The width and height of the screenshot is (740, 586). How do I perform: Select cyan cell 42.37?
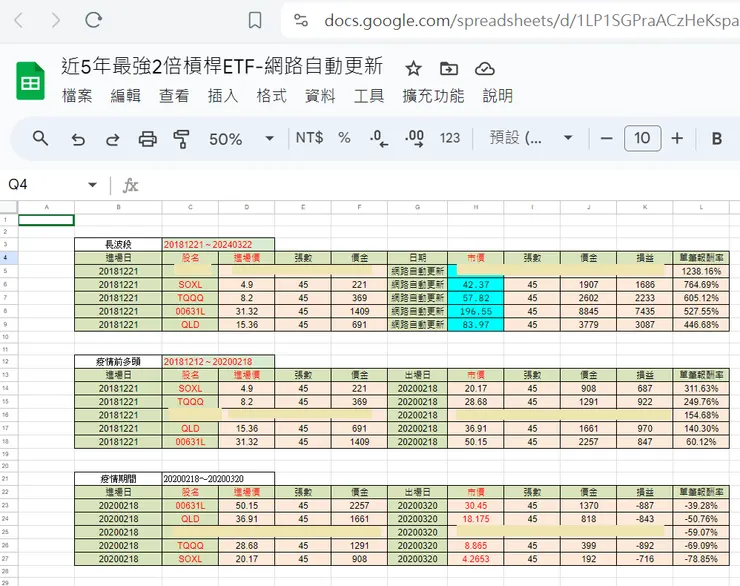tap(476, 285)
